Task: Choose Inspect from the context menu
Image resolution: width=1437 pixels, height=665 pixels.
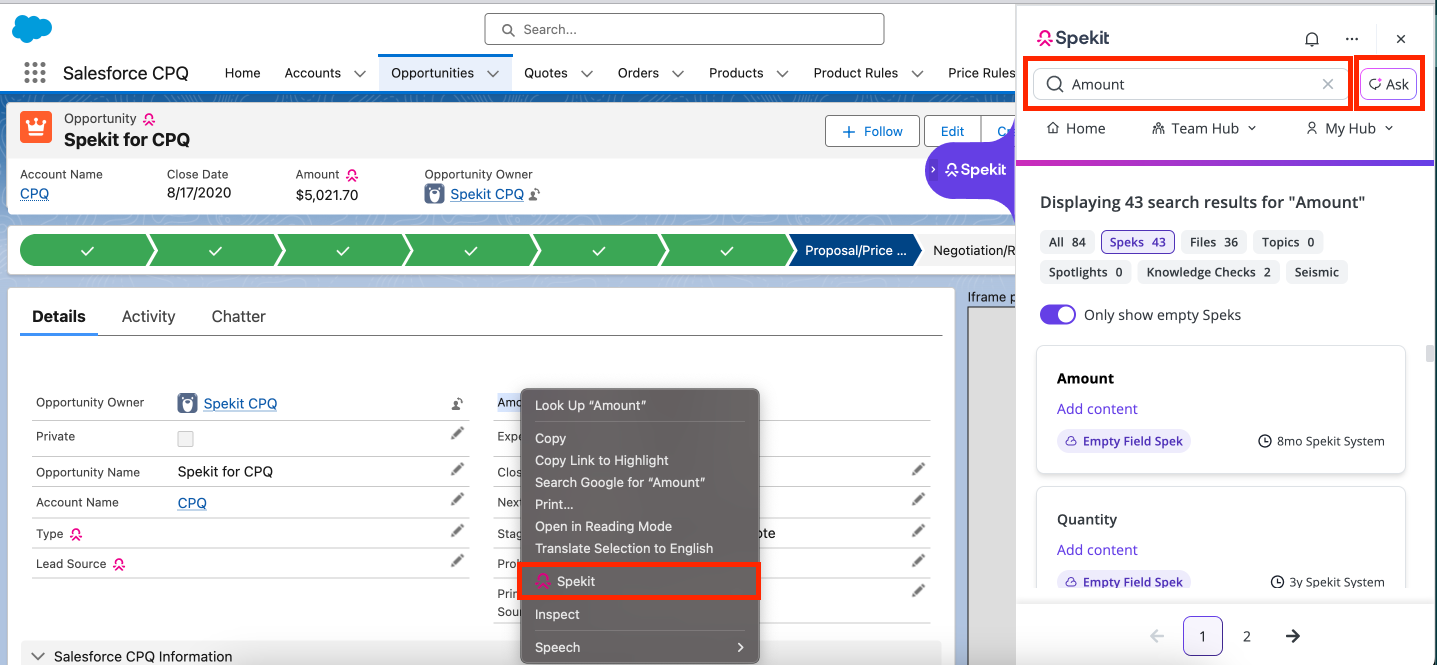Action: [639, 614]
